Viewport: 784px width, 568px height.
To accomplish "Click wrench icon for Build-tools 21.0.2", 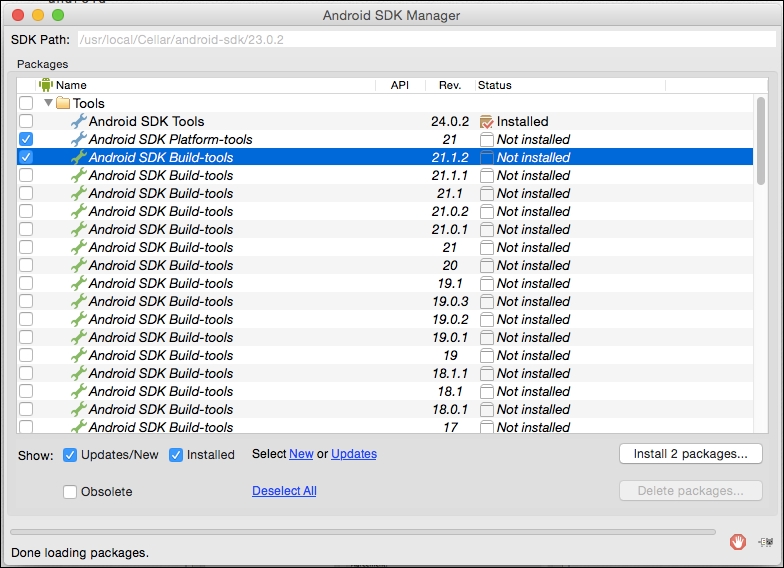I will (x=78, y=211).
